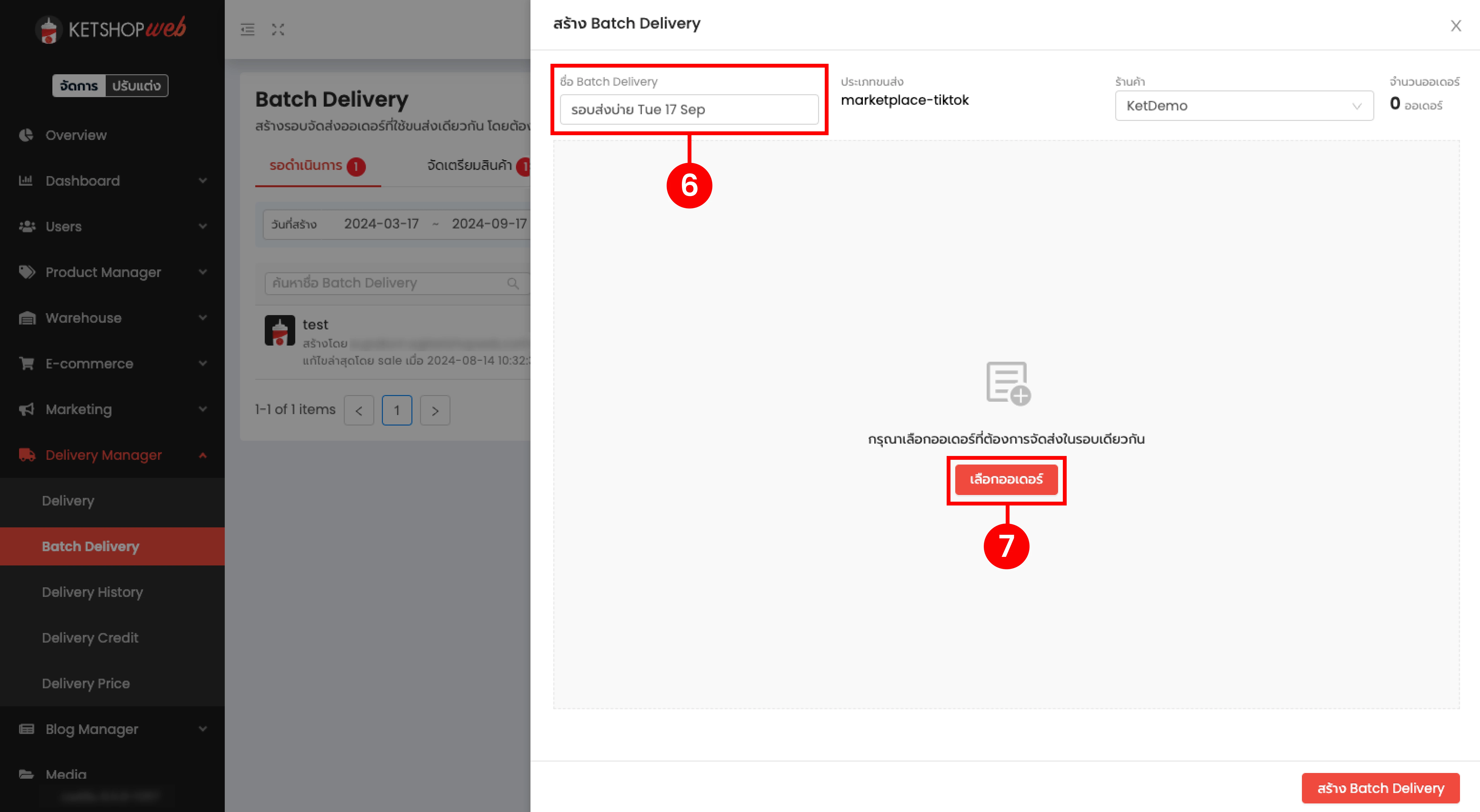Screen dimensions: 1480x812
Task: Click end date 2024-09-17 field
Action: pos(489,224)
